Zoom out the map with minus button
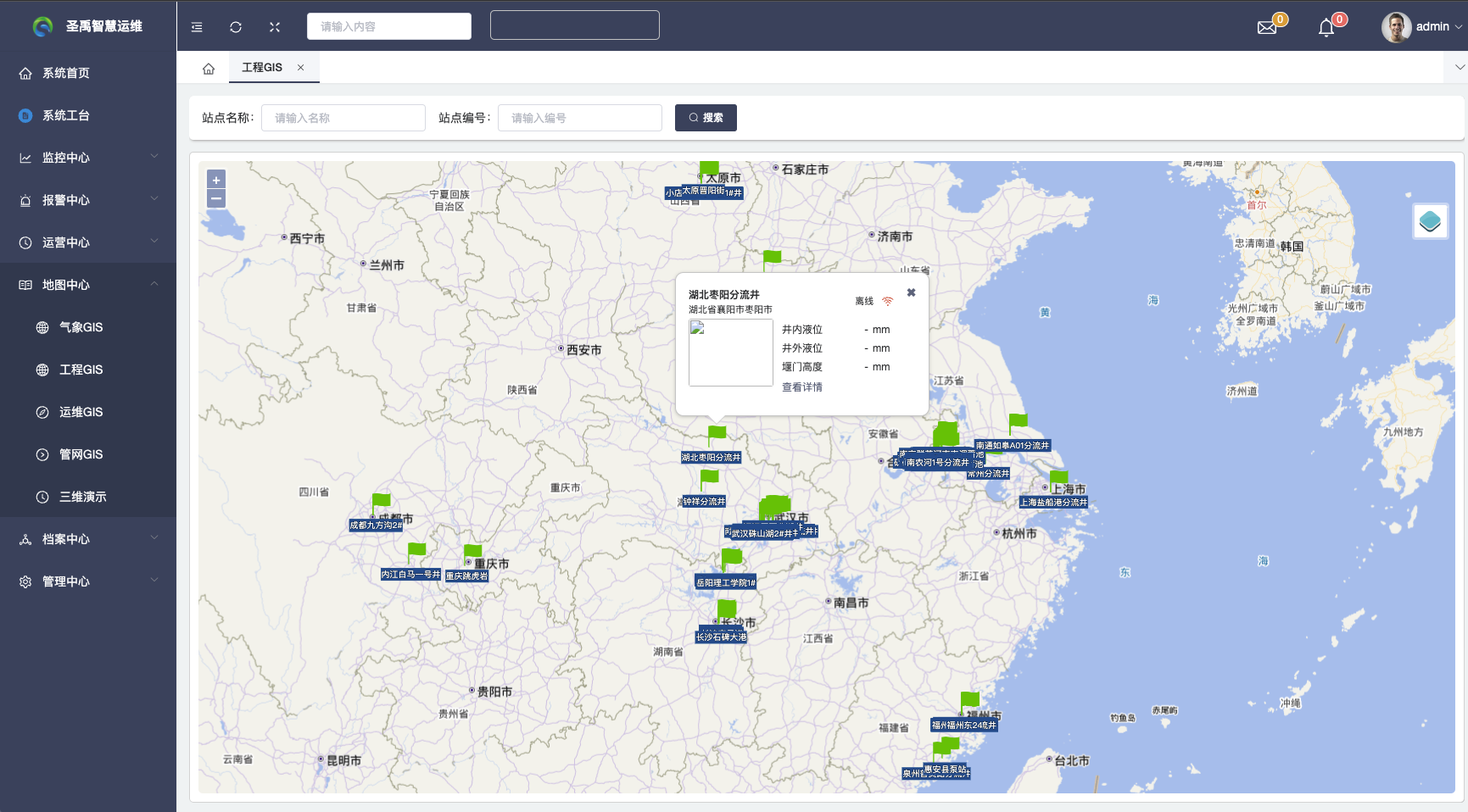 [x=216, y=199]
